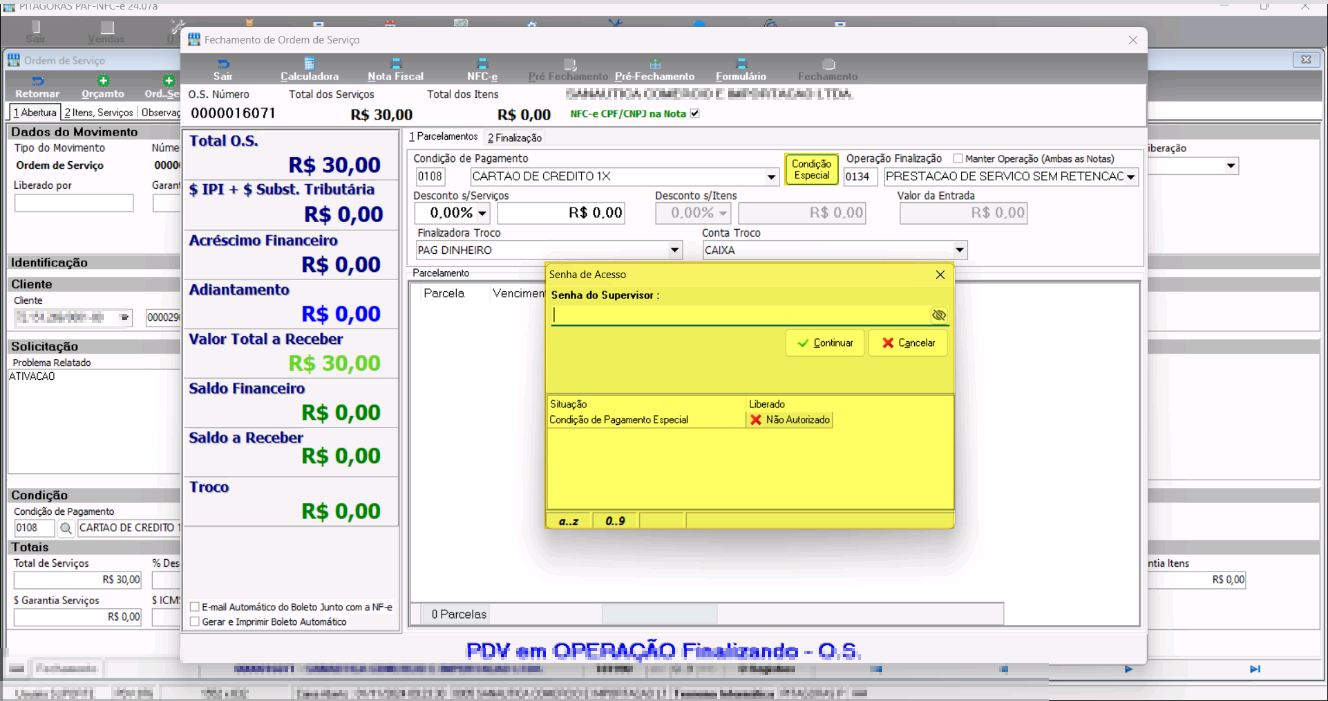Expand the Conta Troco CAIXA dropdown
The image size is (1328, 701).
coord(960,250)
